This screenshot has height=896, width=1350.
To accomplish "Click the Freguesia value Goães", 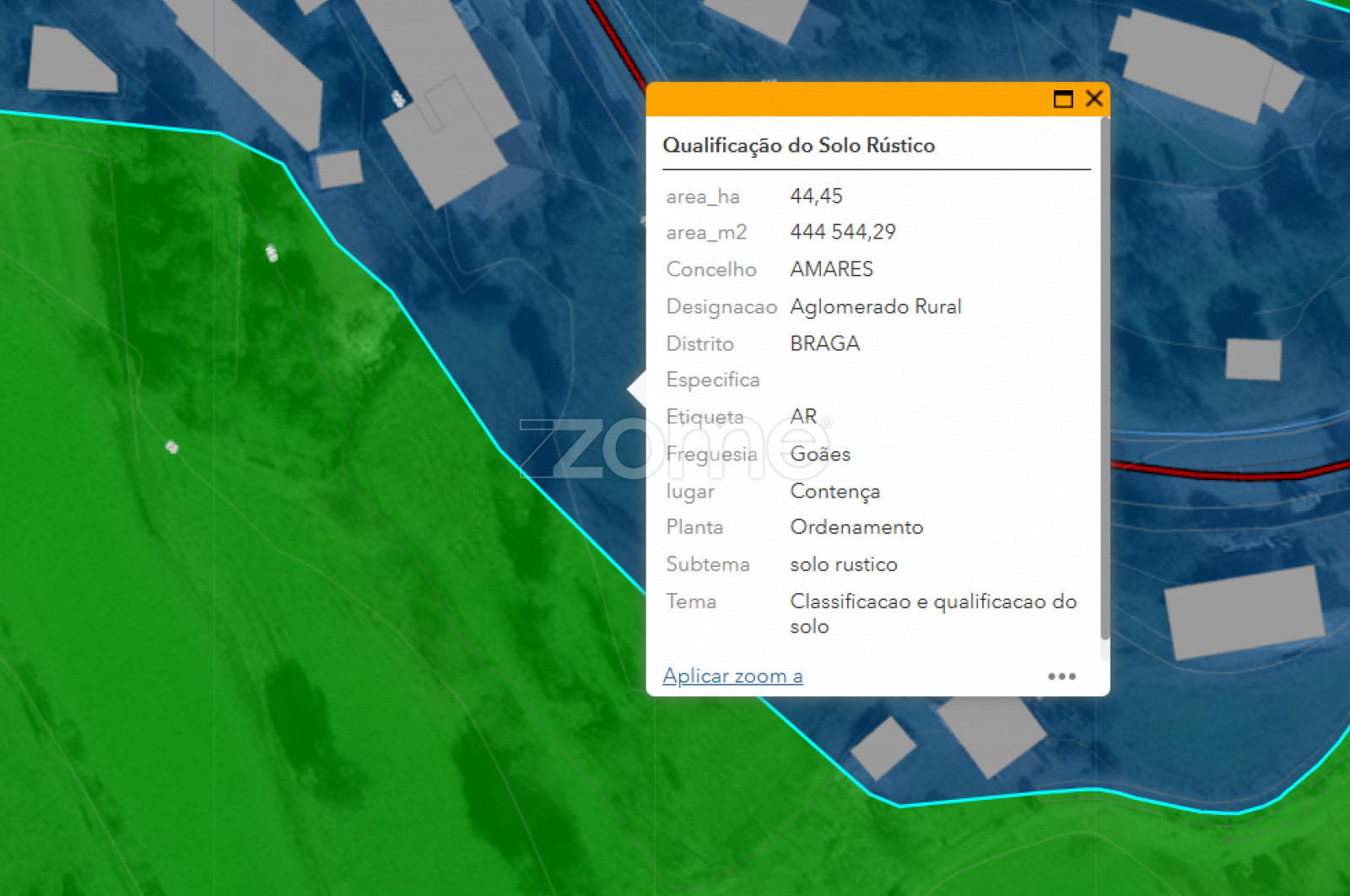I will pos(819,454).
